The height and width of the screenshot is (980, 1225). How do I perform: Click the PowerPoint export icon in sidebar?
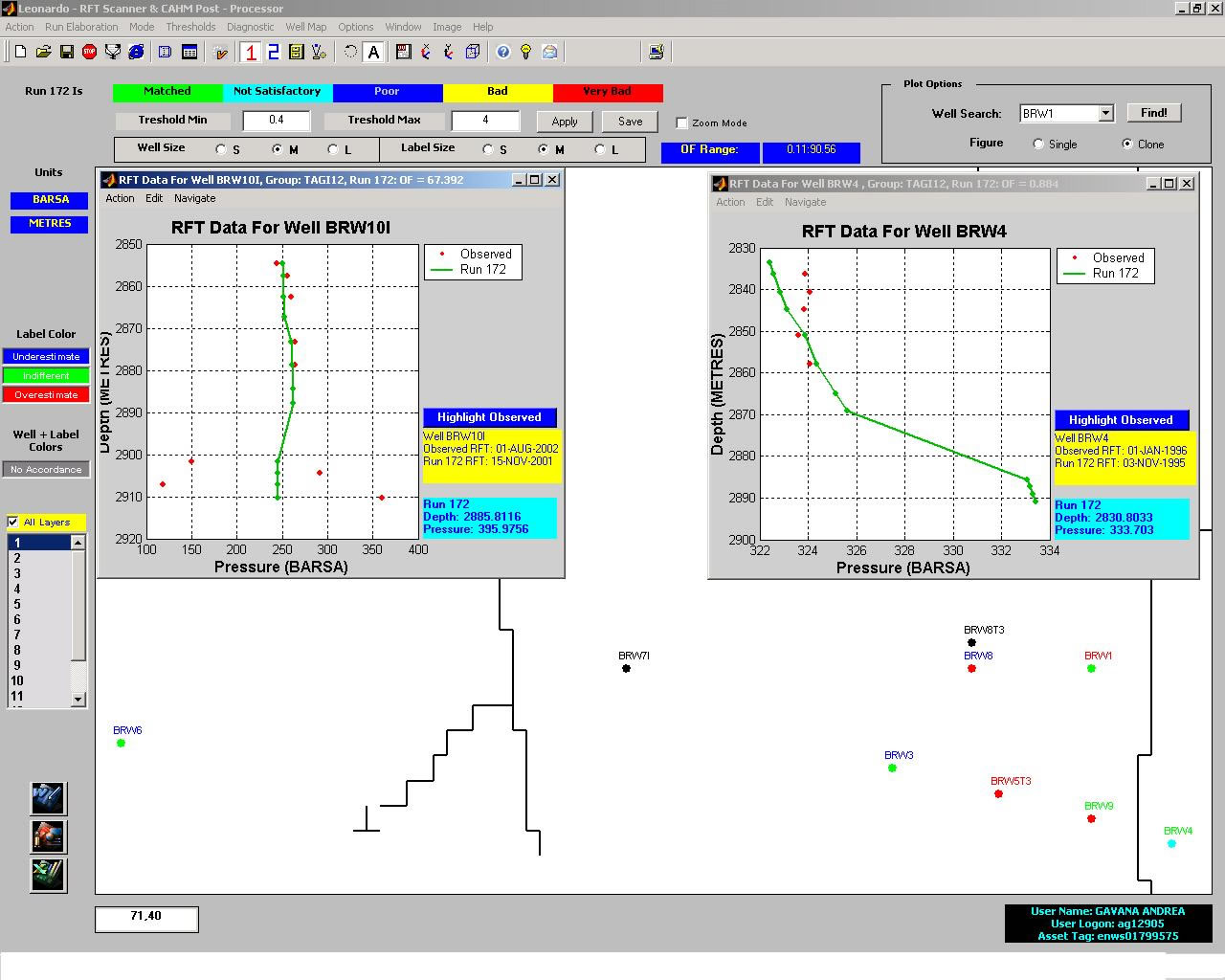[48, 836]
